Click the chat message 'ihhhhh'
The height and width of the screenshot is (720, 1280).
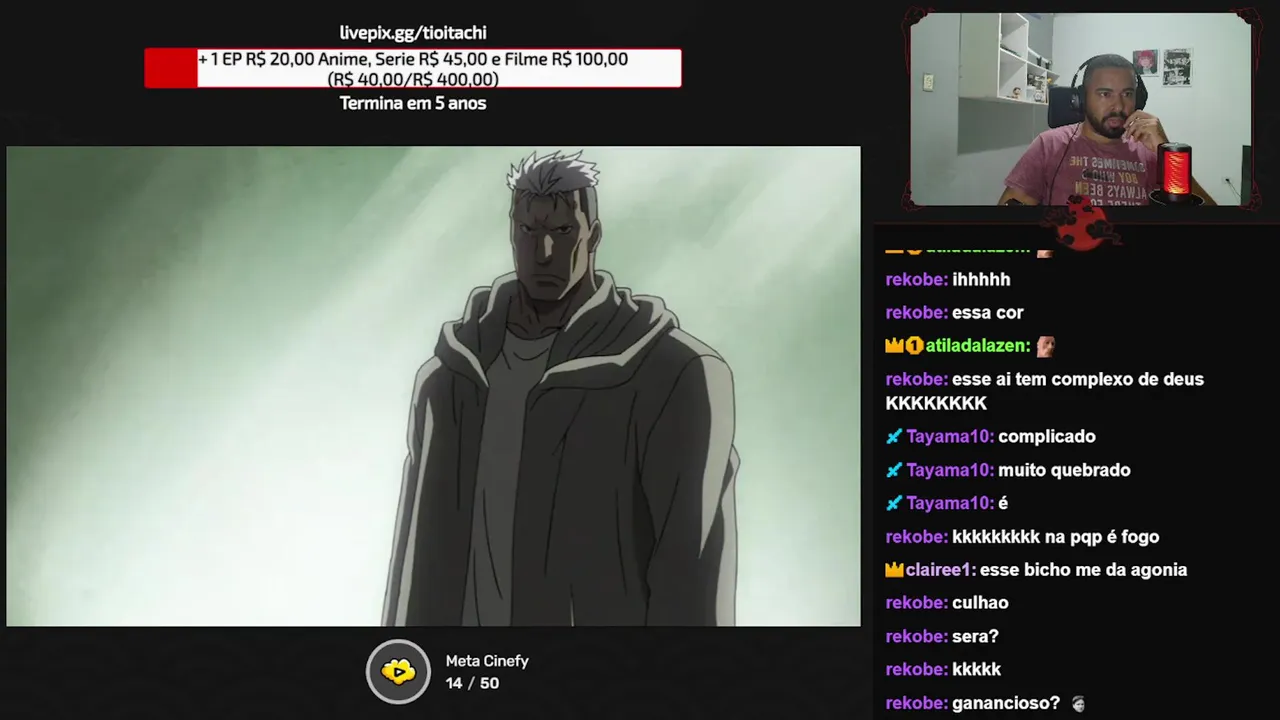981,280
